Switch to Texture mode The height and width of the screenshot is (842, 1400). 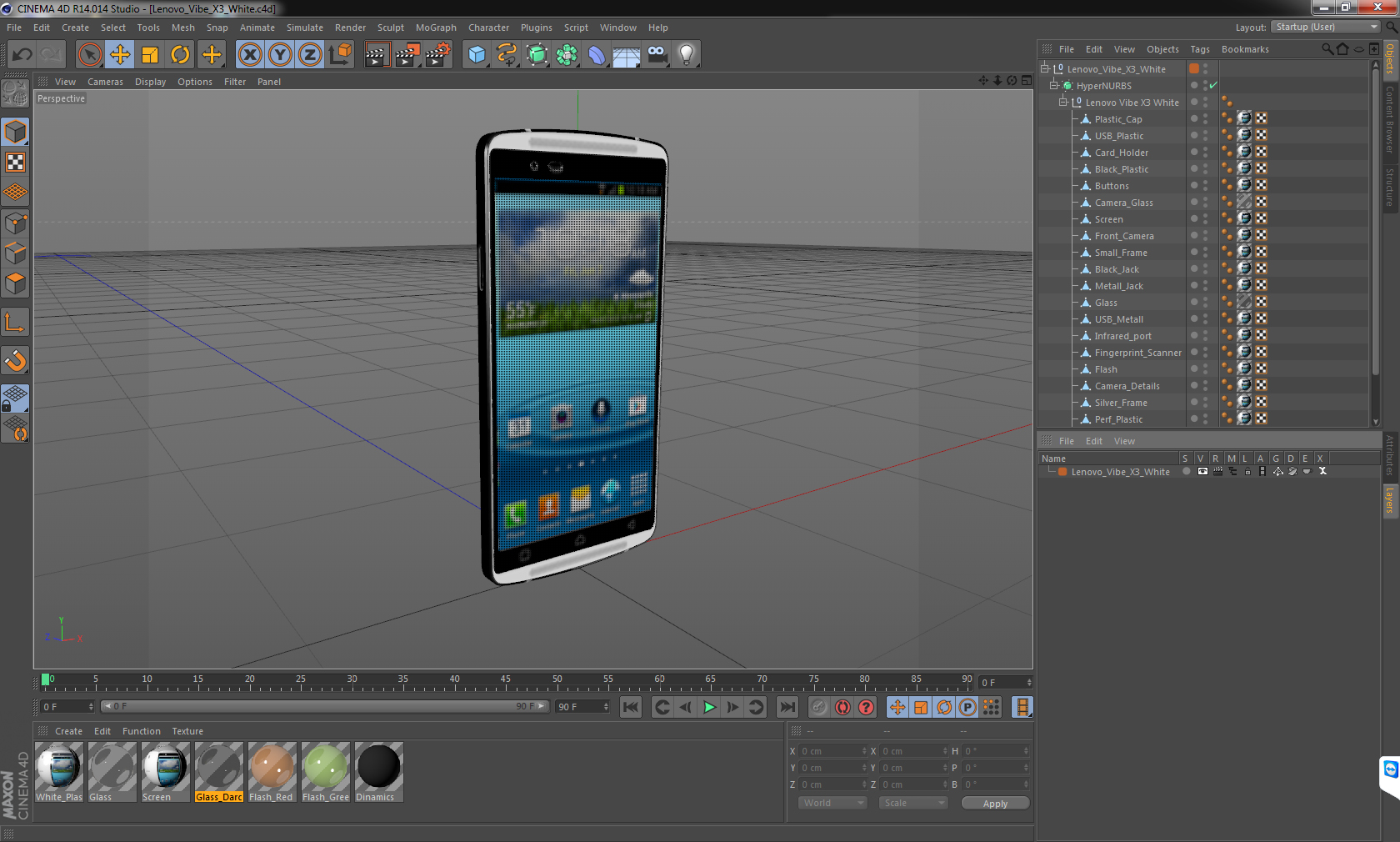[15, 163]
